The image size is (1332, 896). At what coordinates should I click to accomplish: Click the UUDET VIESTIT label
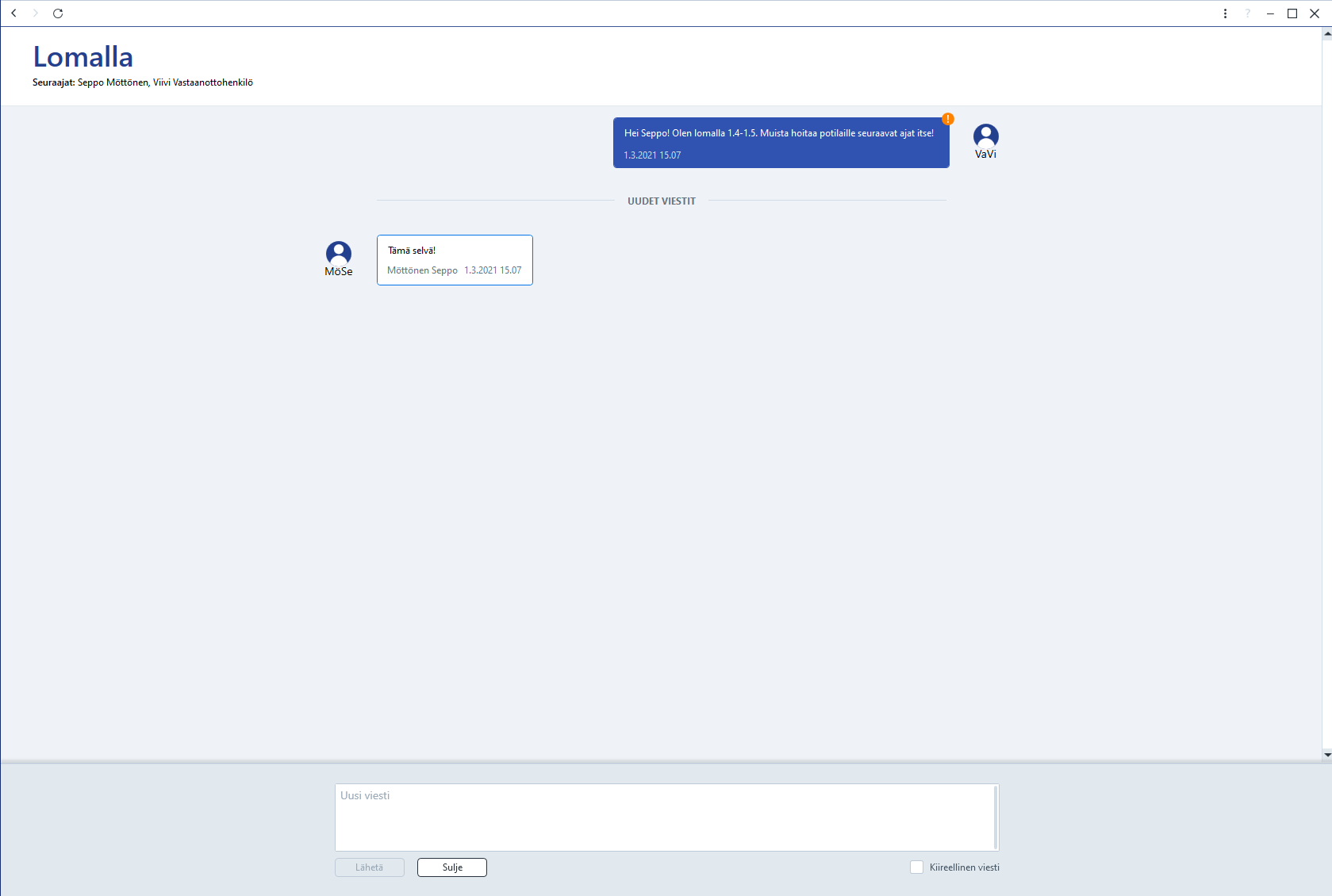click(x=662, y=201)
